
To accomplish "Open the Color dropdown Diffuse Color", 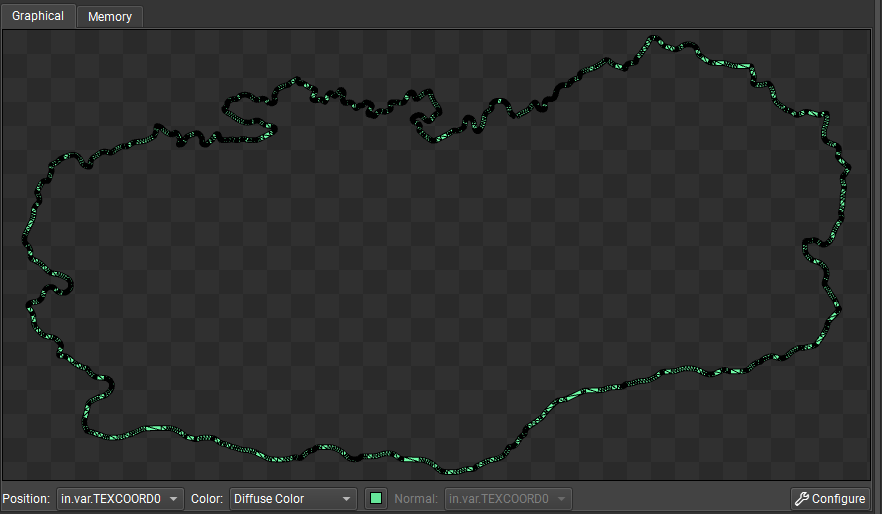I will (x=293, y=499).
